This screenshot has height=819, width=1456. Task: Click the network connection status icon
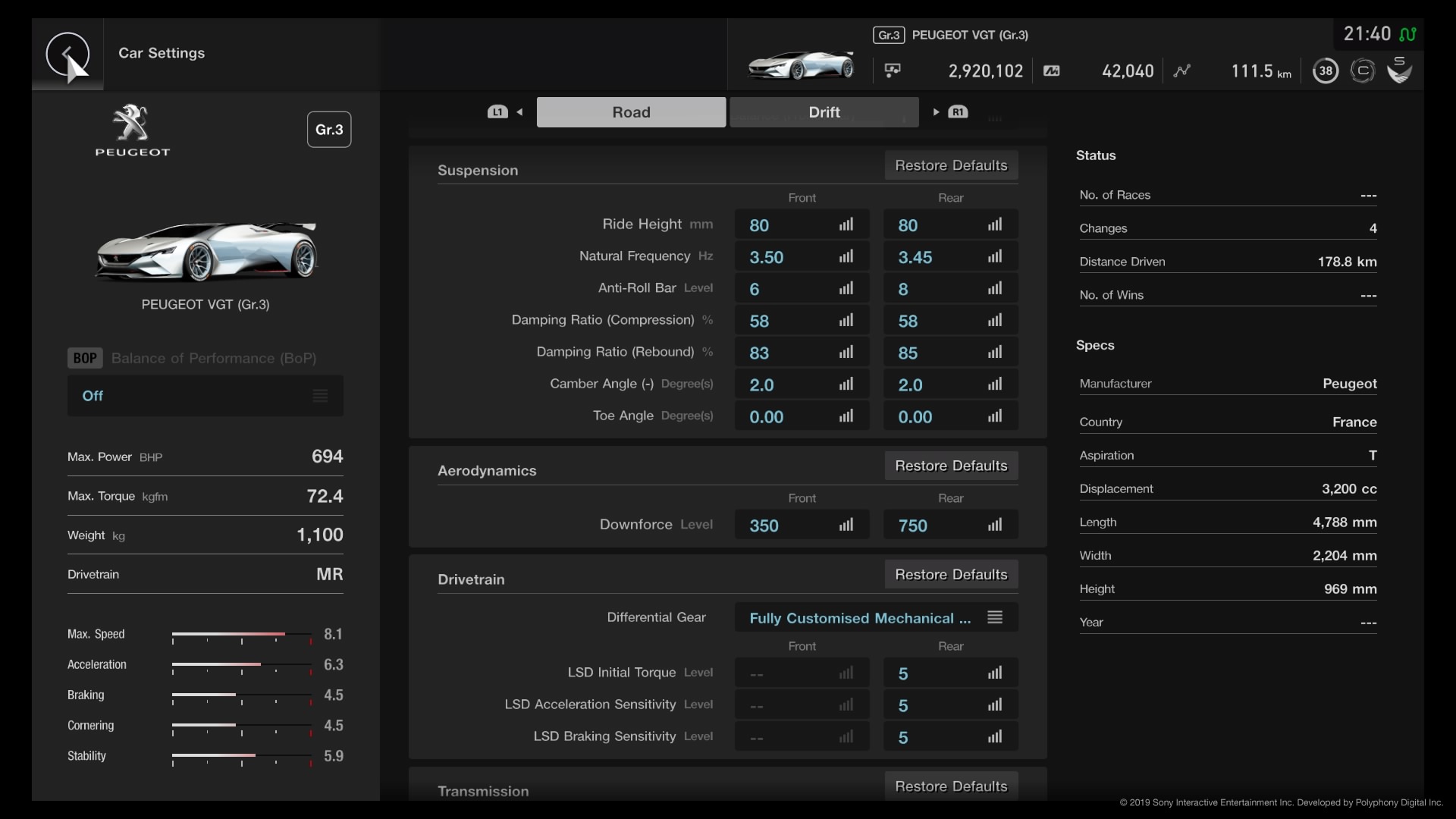click(x=1407, y=34)
